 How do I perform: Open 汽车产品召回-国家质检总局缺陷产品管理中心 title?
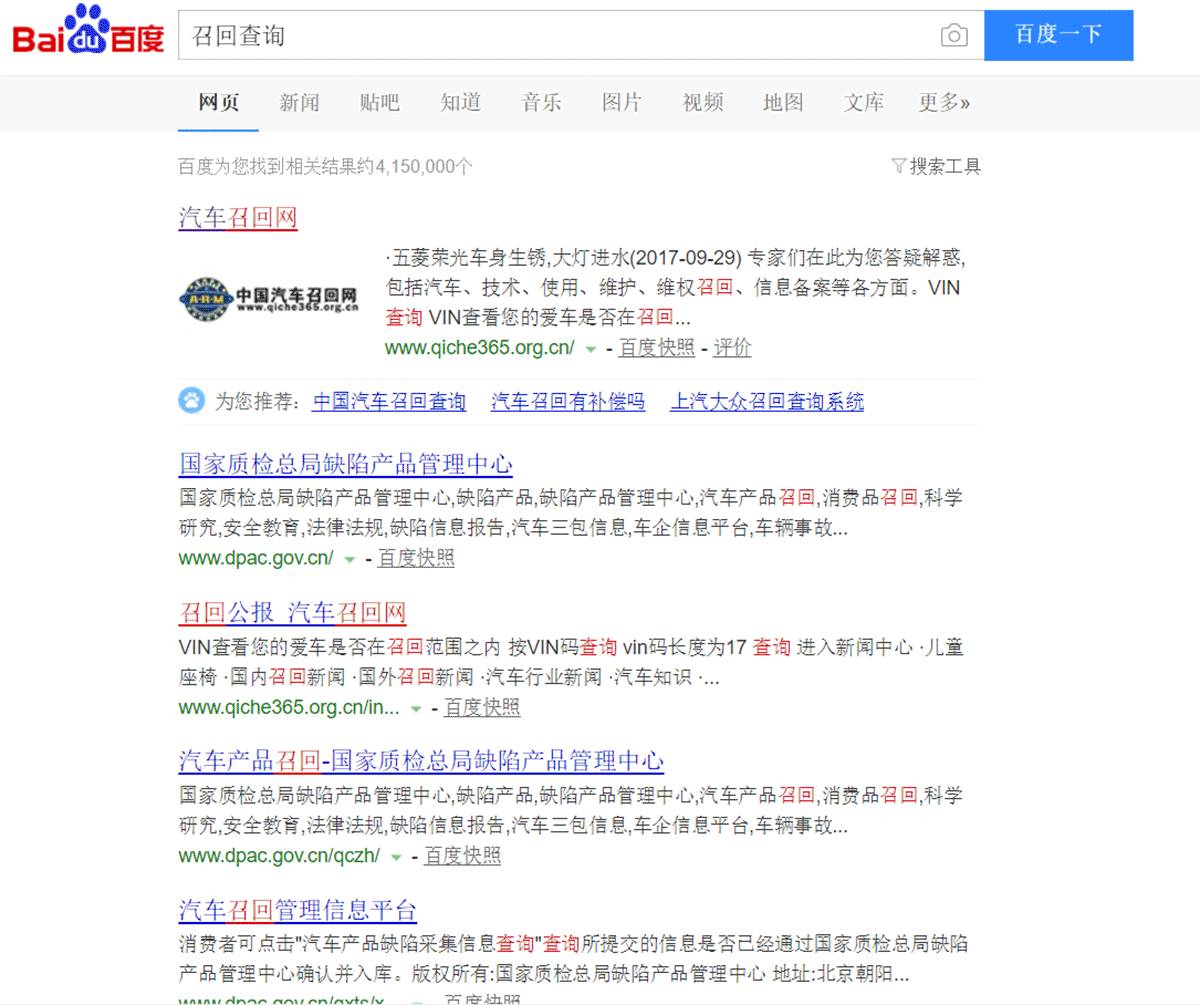click(x=421, y=761)
